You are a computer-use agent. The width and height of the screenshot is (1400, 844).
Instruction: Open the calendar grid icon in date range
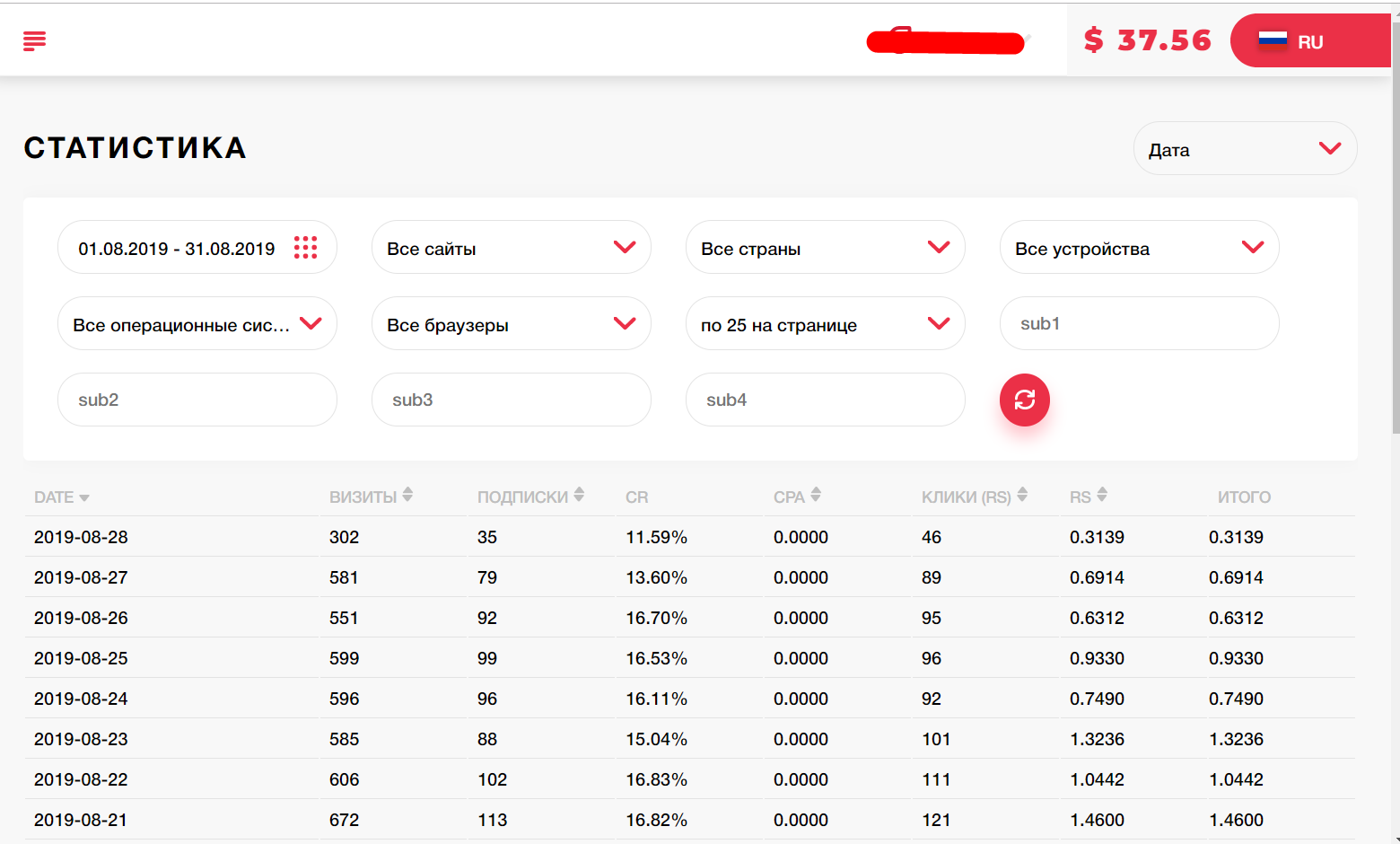pyautogui.click(x=305, y=248)
